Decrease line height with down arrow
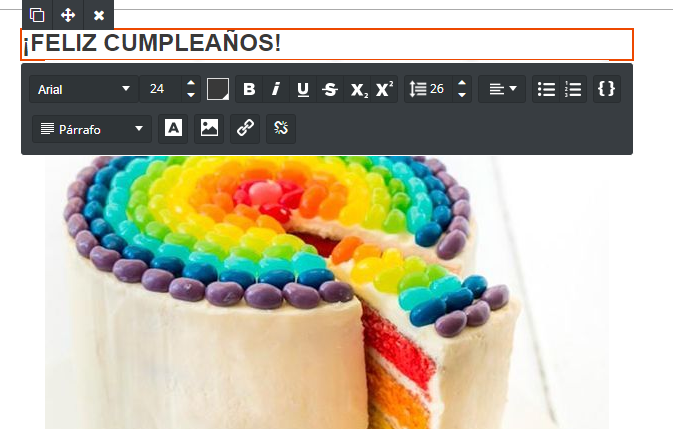Screen dimensions: 673x429 (x=462, y=95)
